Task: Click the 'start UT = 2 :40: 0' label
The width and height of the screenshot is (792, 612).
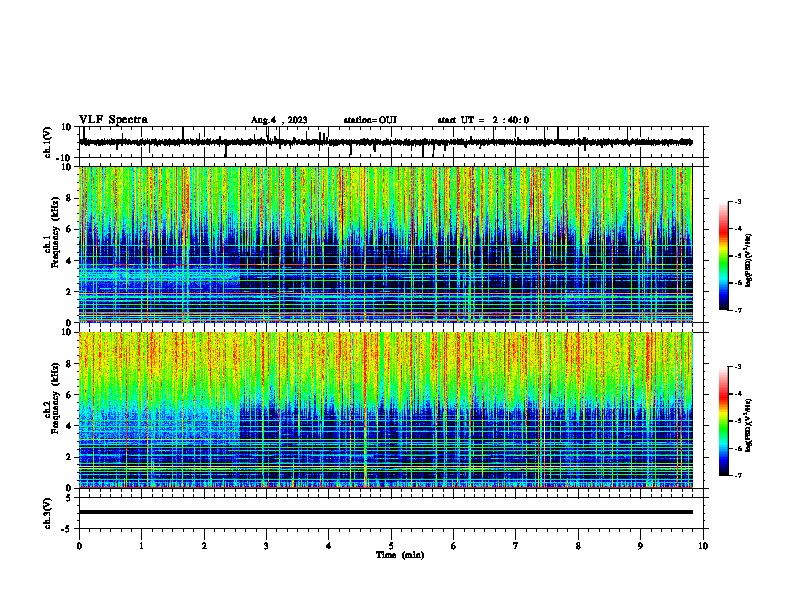Action: (x=483, y=120)
